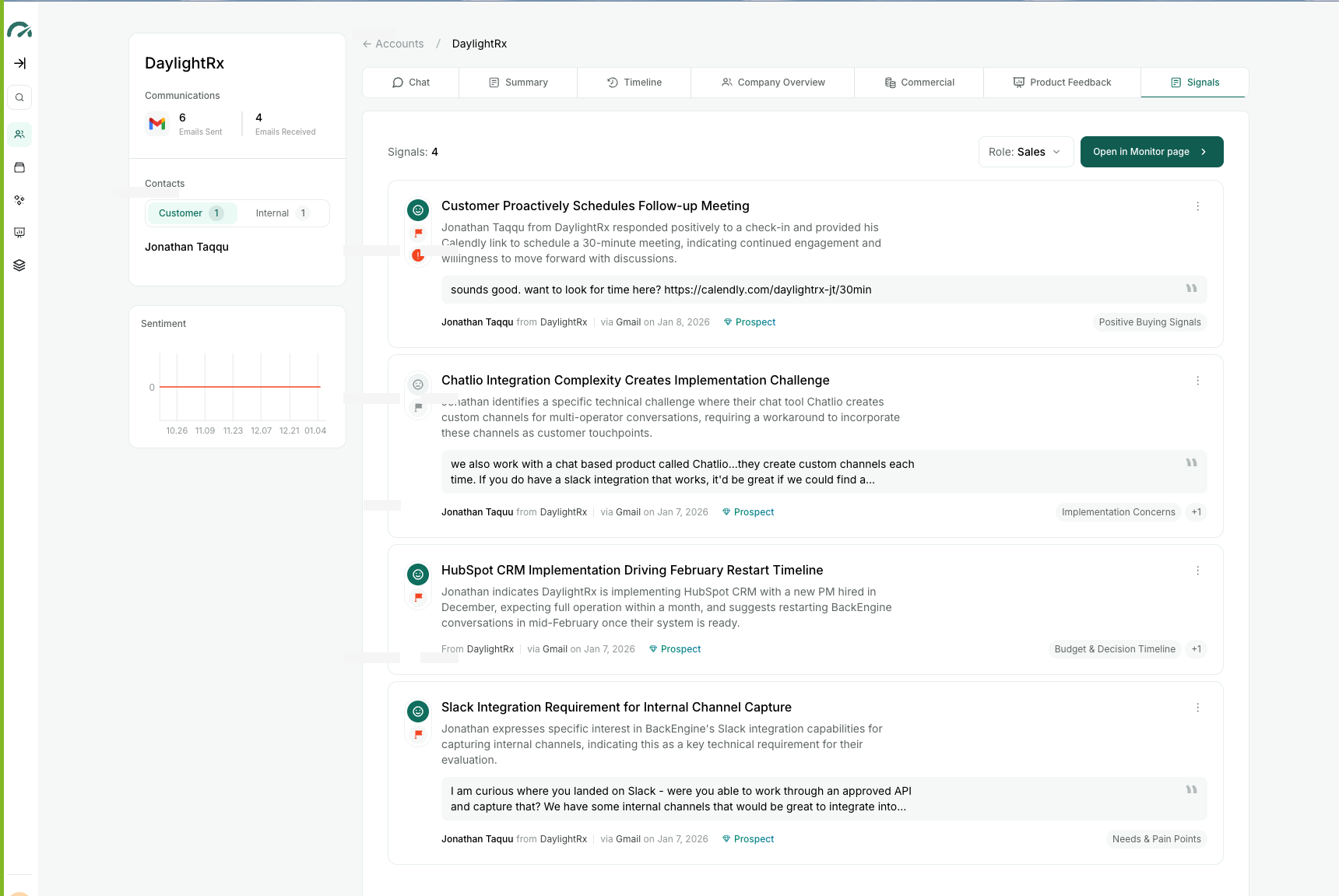Viewport: 1339px width, 896px height.
Task: Open the Product Feedback tab
Action: 1062,82
